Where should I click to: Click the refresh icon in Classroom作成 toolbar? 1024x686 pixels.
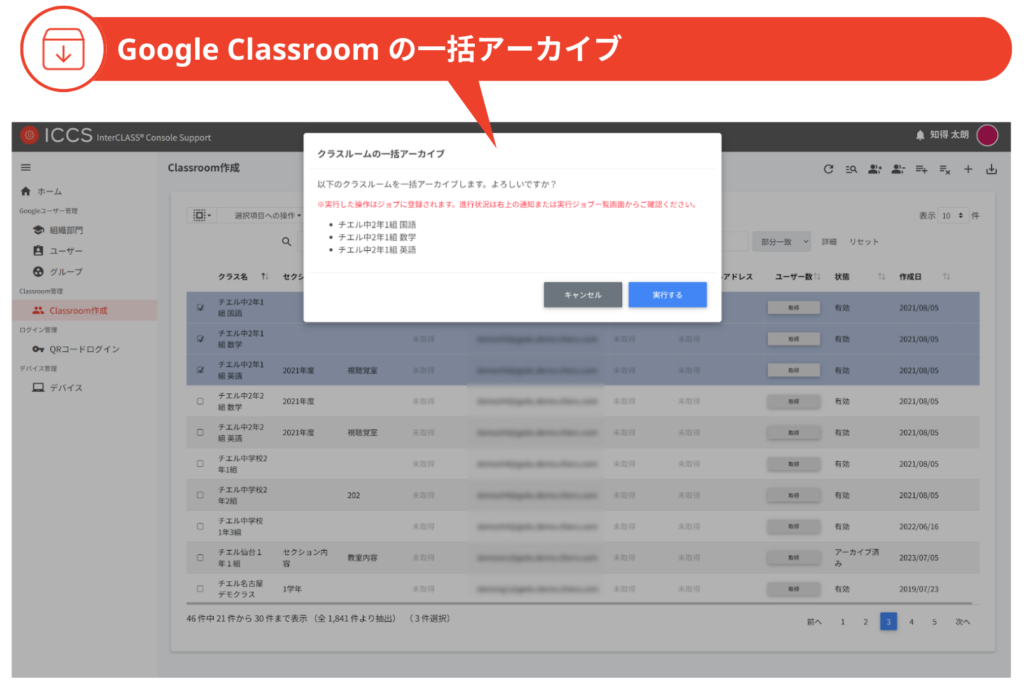828,169
